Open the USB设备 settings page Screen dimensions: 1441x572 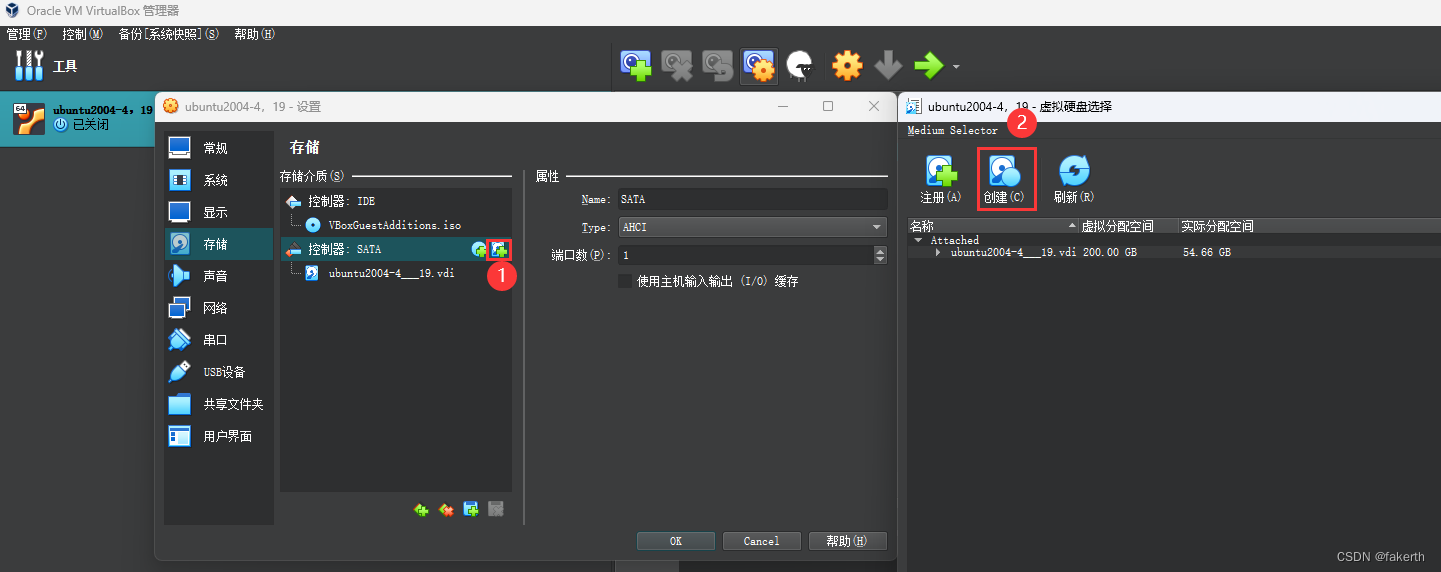(x=219, y=372)
